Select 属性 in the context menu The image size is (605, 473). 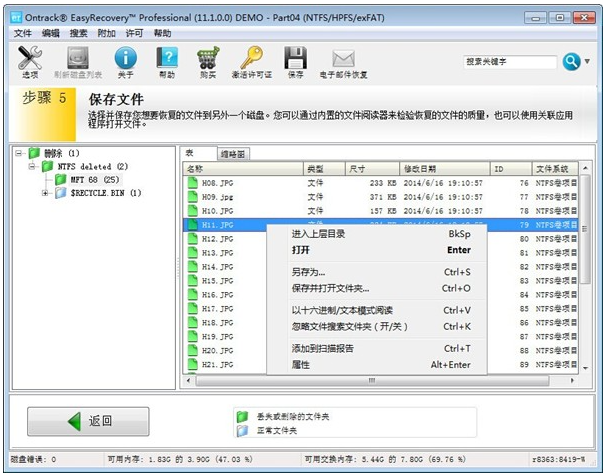coord(300,364)
